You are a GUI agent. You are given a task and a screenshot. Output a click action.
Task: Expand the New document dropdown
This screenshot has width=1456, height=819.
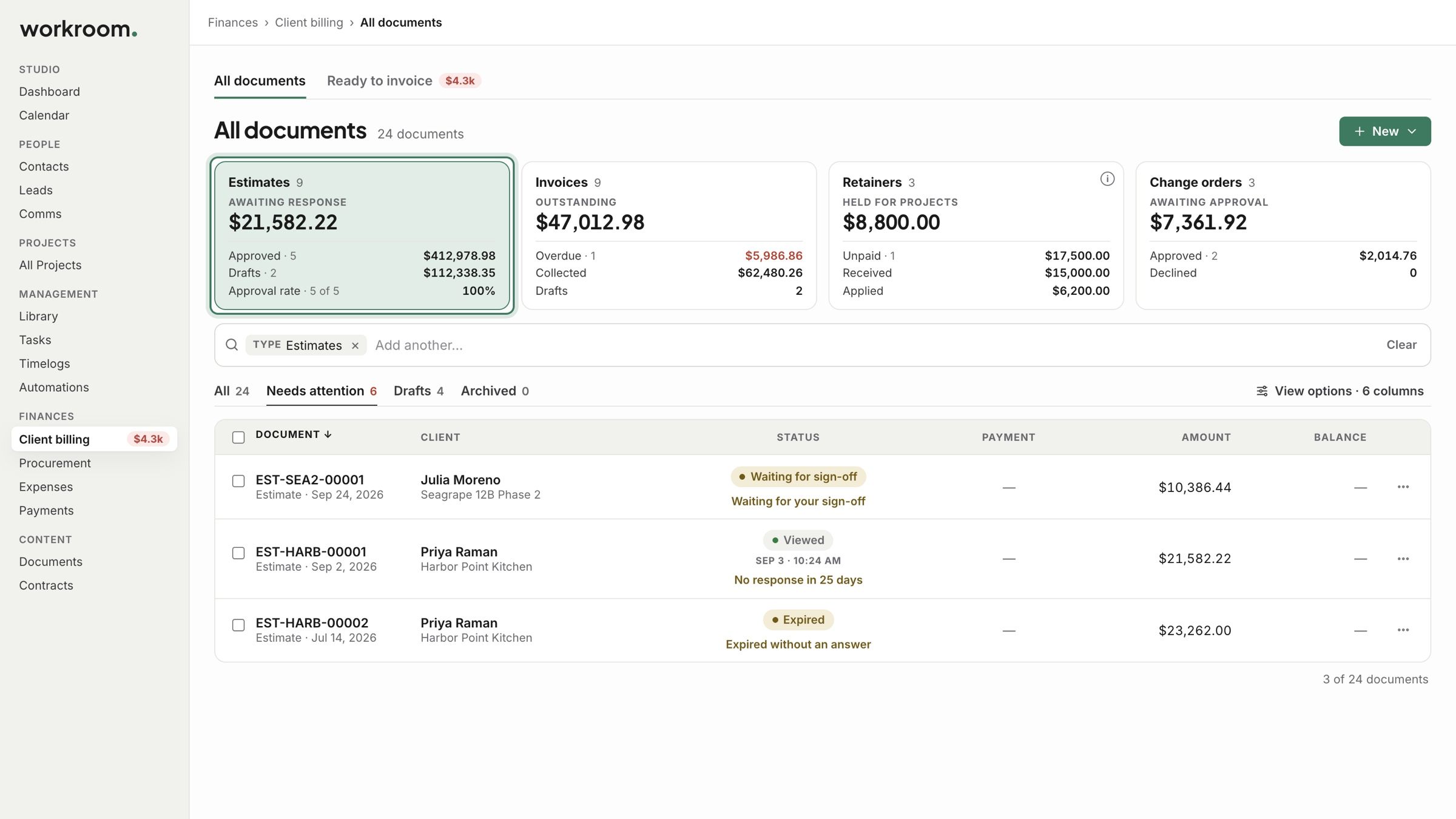click(x=1385, y=131)
